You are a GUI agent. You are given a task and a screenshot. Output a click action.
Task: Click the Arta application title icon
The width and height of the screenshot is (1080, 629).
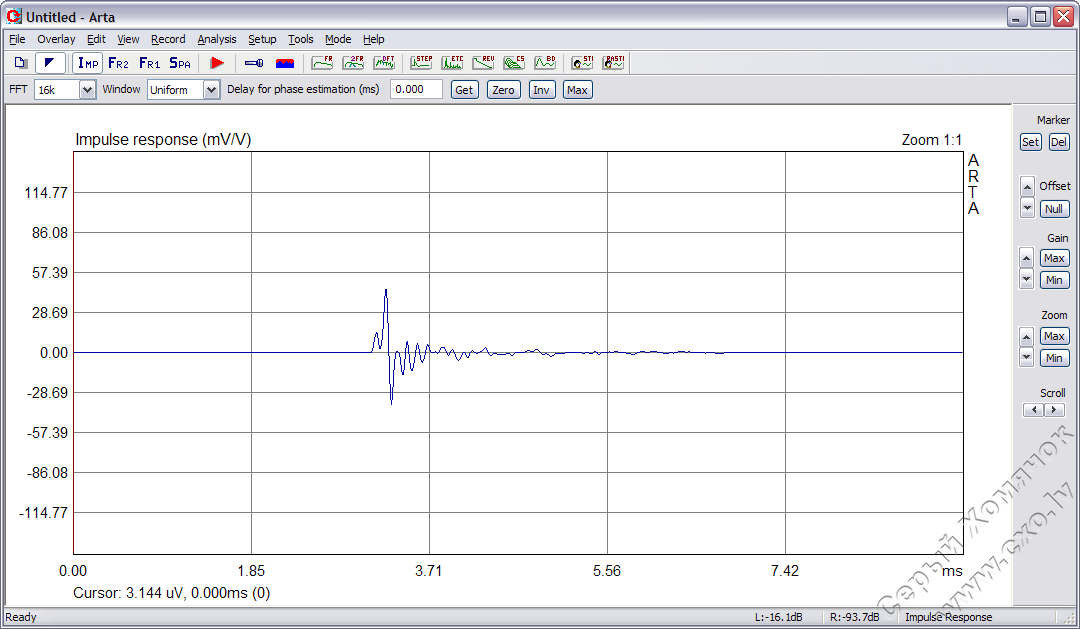pos(13,16)
